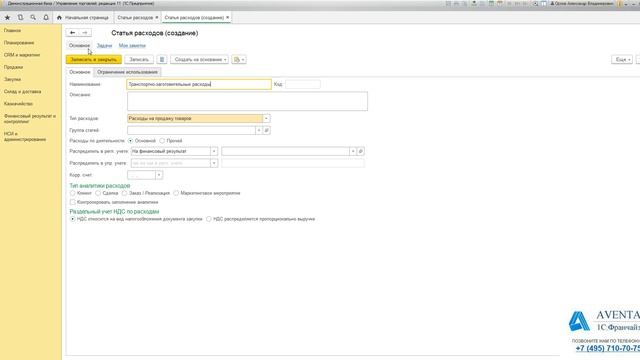Click the zoom magnifier icon in the title bar
Viewport: 640px width, 360px height.
tap(536, 3)
